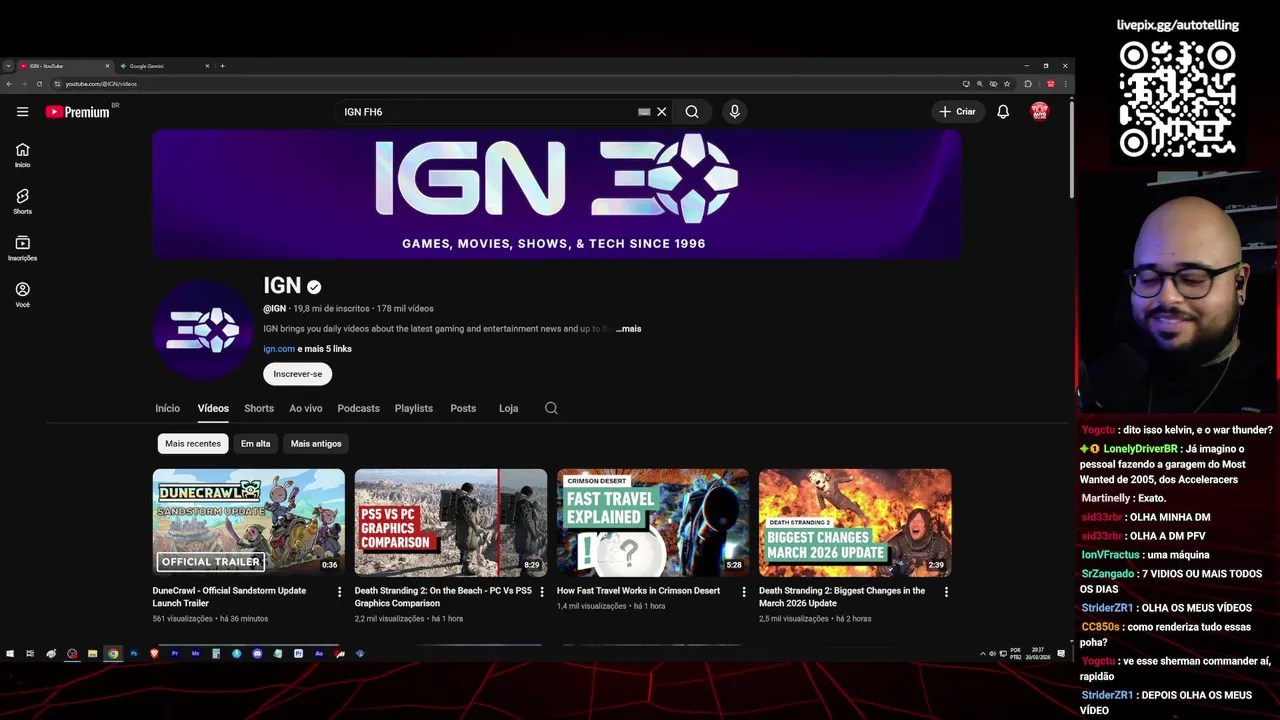Click the Death Stranding 2 March Update title

coord(842,597)
